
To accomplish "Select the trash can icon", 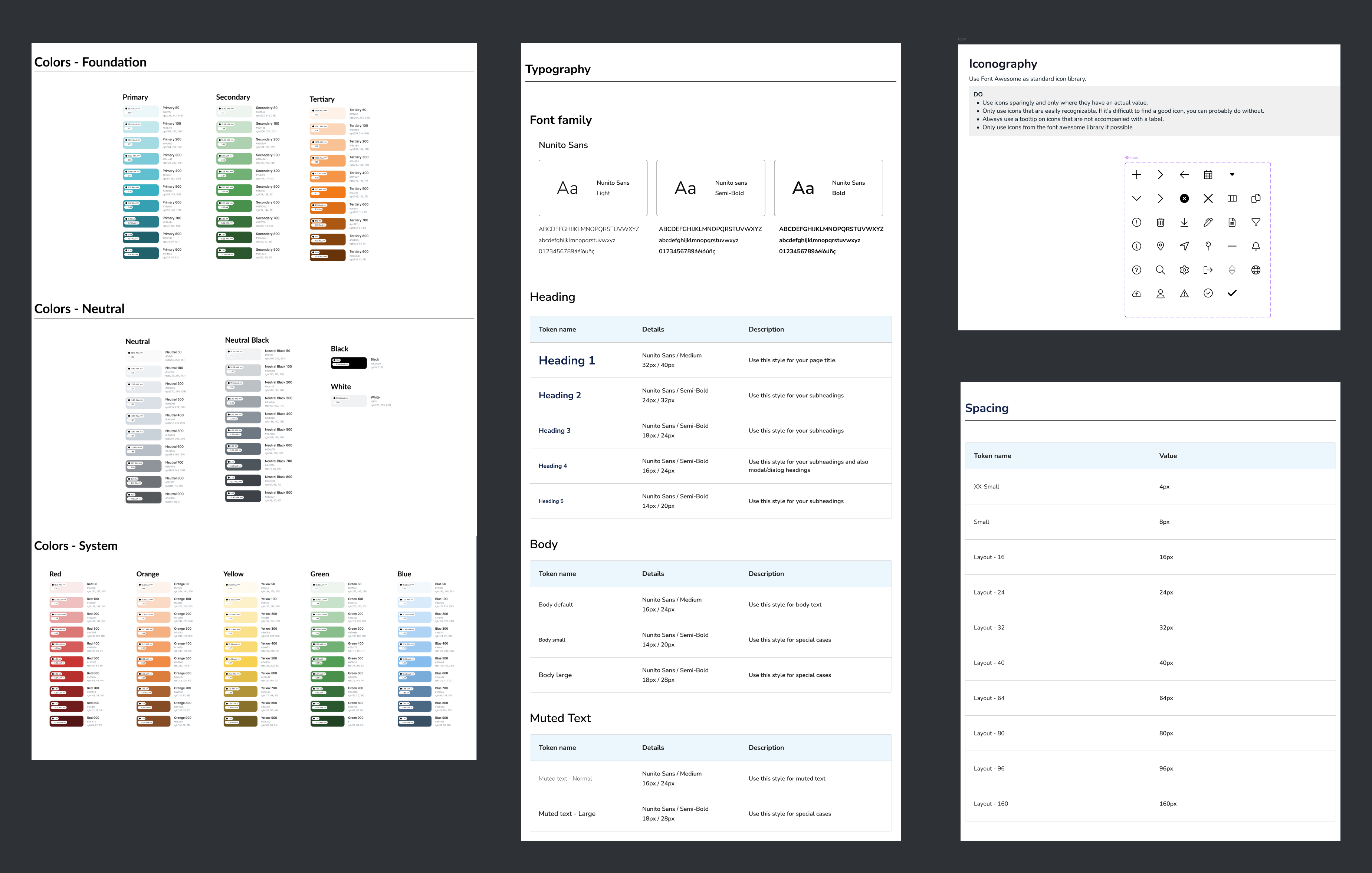I will click(1160, 222).
